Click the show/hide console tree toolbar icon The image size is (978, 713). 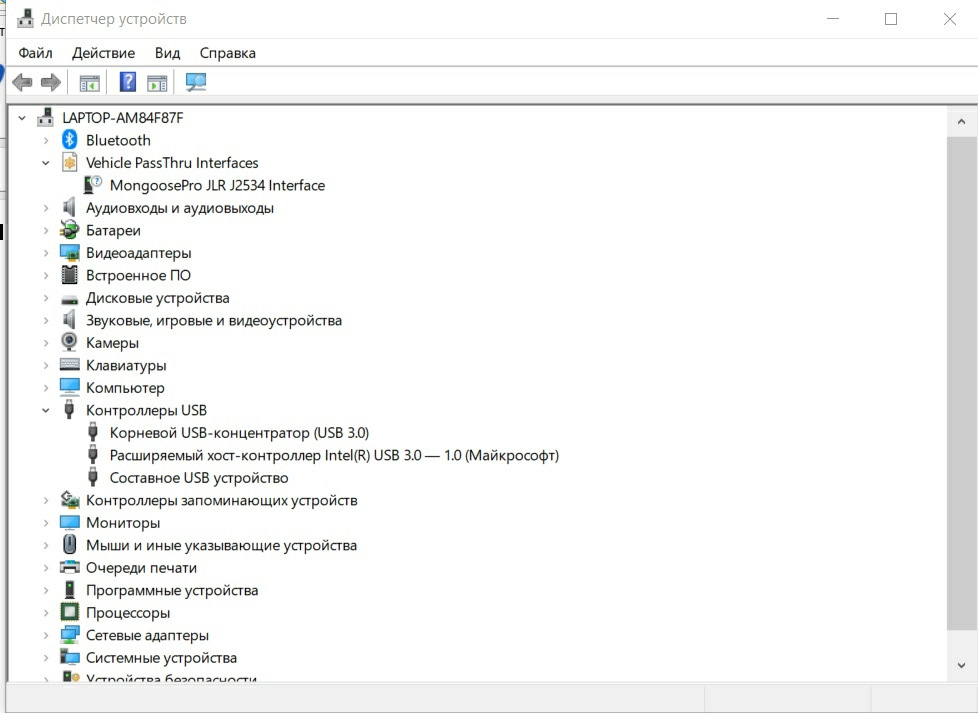click(89, 82)
